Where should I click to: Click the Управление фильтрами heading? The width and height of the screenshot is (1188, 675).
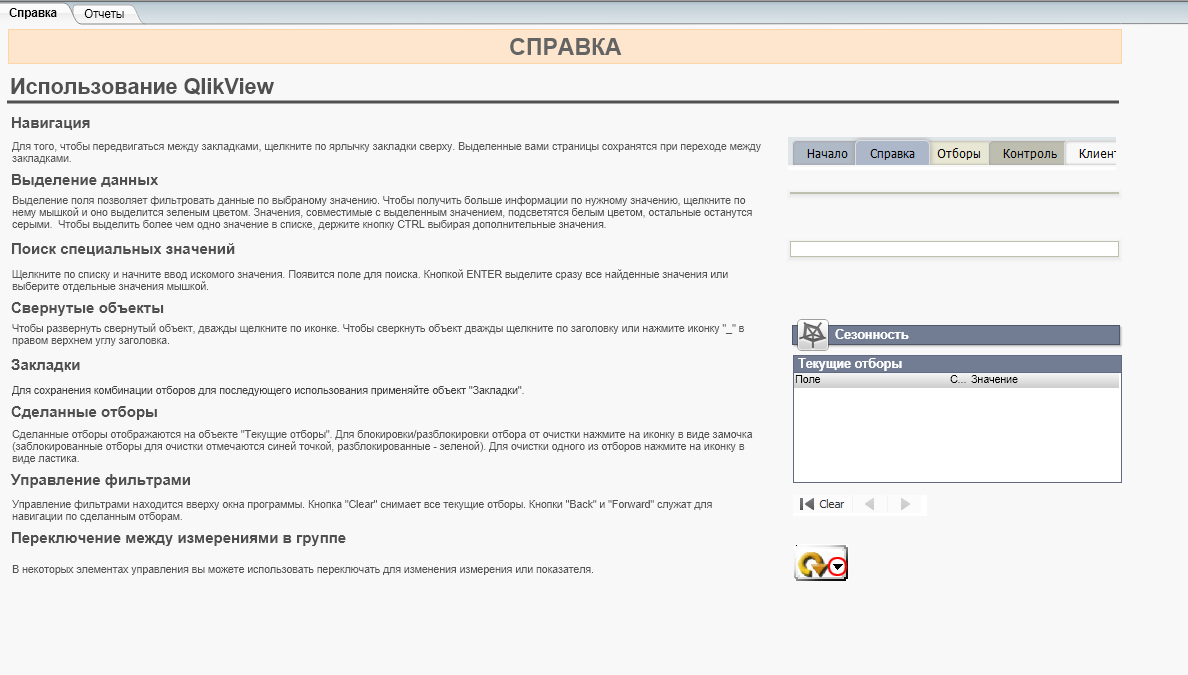(x=101, y=480)
